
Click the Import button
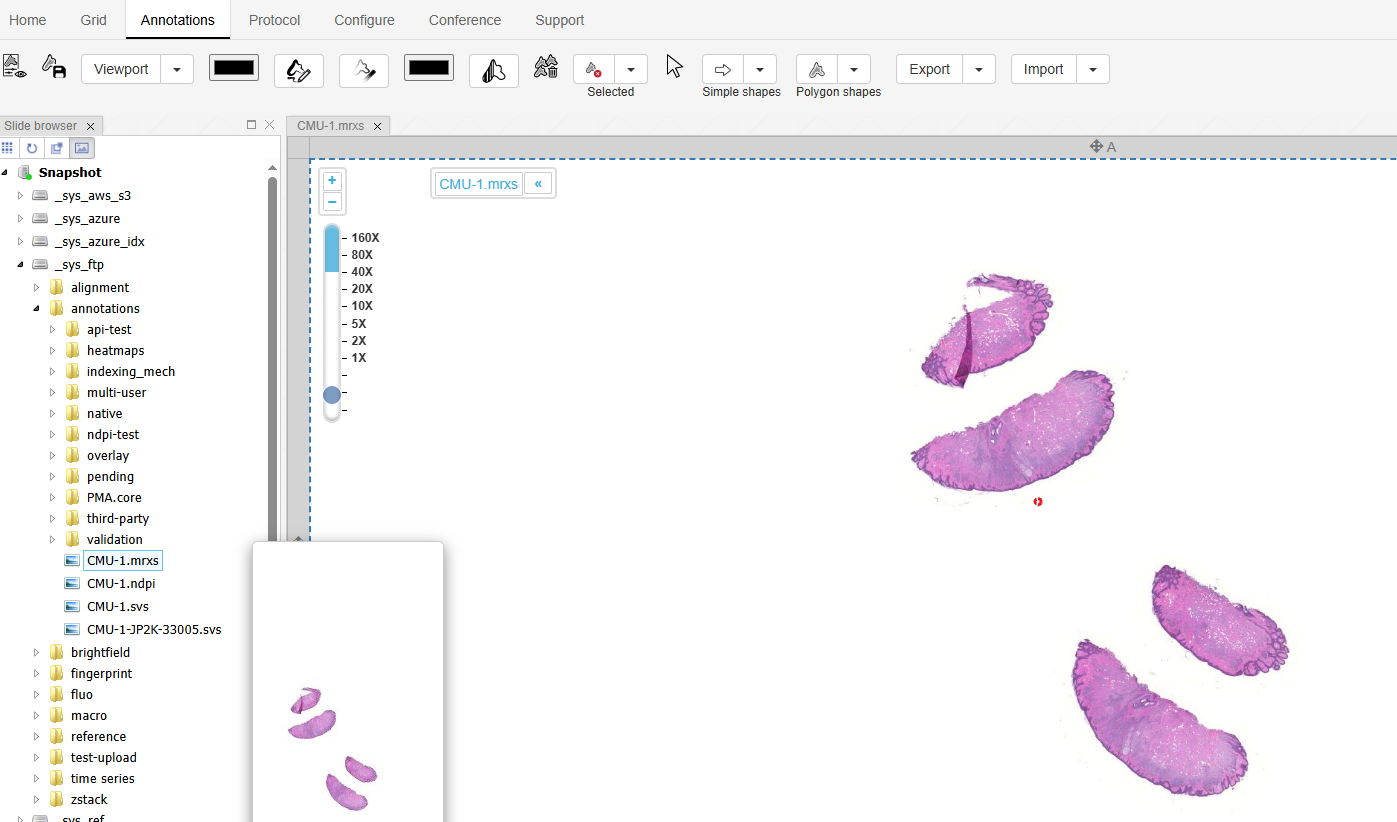pyautogui.click(x=1043, y=69)
